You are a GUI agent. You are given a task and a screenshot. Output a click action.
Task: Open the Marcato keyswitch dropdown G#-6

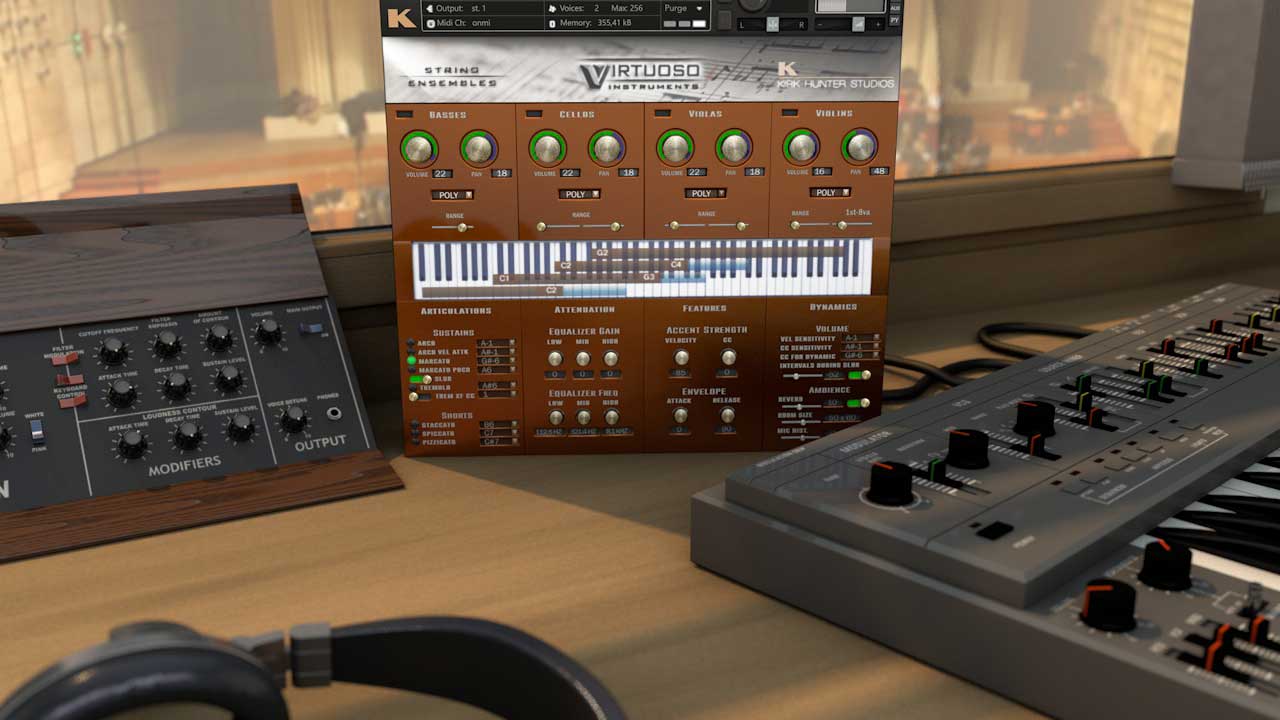tap(497, 360)
